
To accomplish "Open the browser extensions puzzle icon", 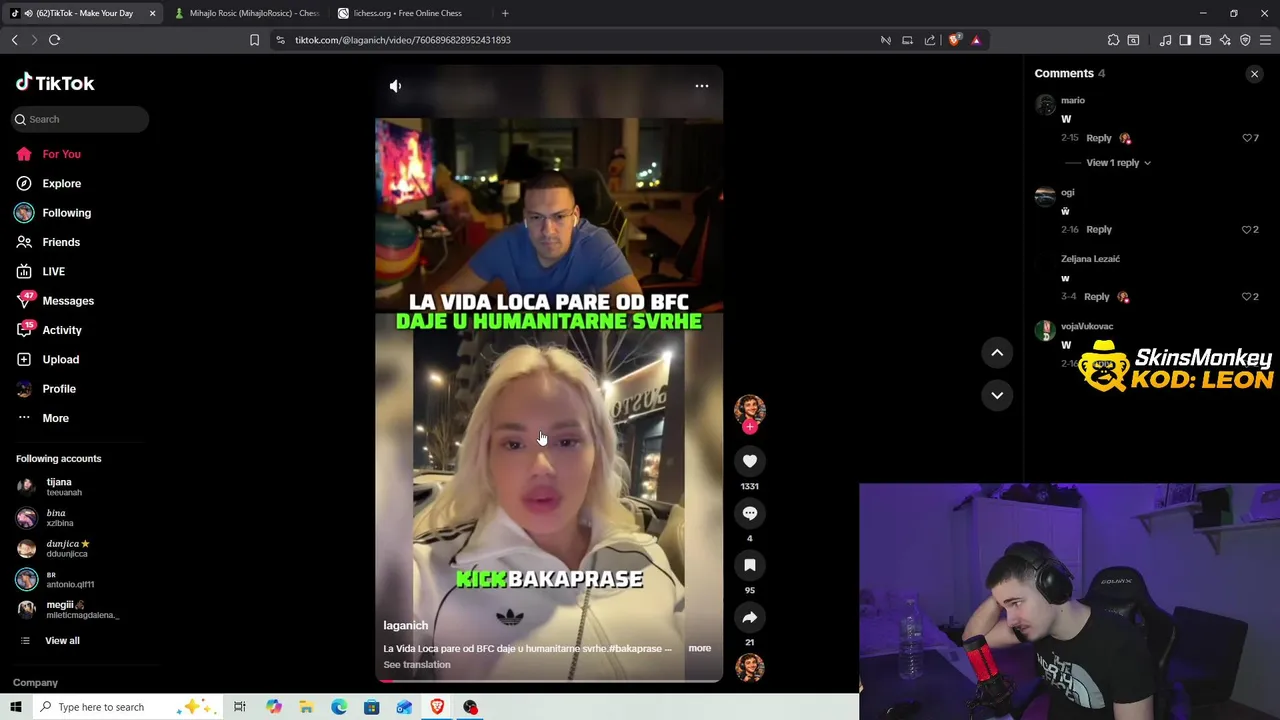I will pos(1113,40).
